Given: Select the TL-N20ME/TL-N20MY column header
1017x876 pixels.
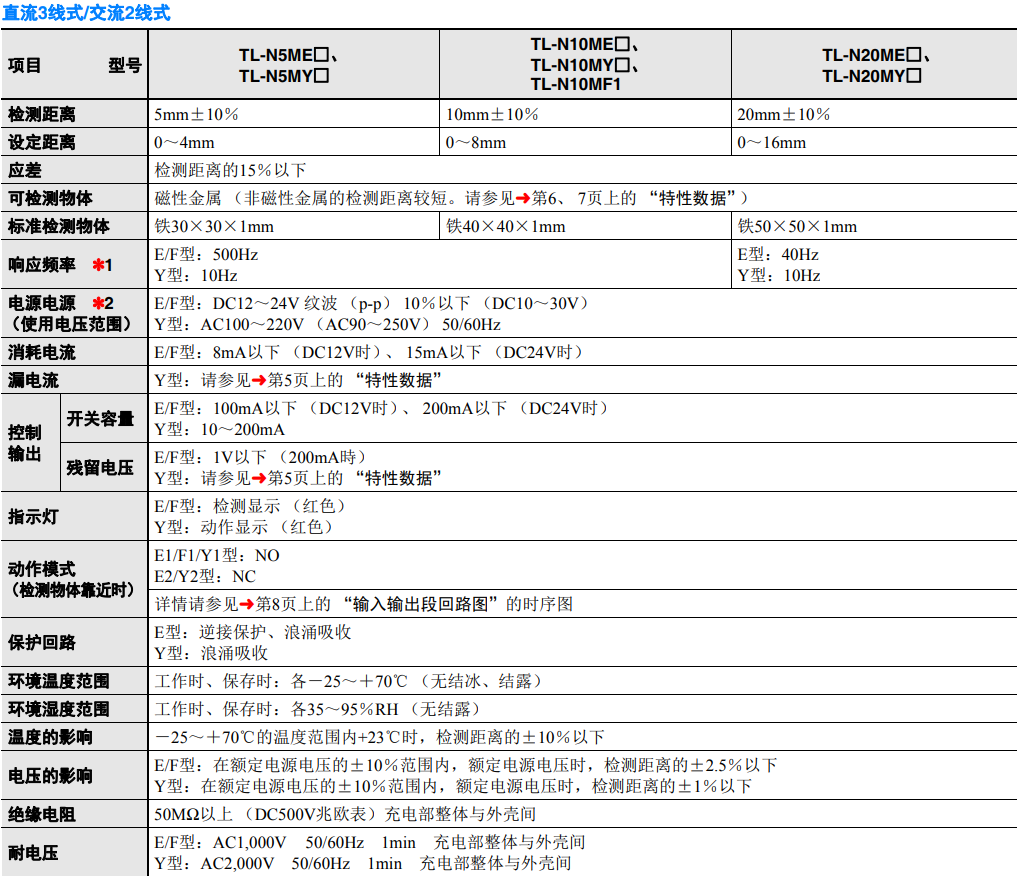Looking at the screenshot, I should point(874,65).
